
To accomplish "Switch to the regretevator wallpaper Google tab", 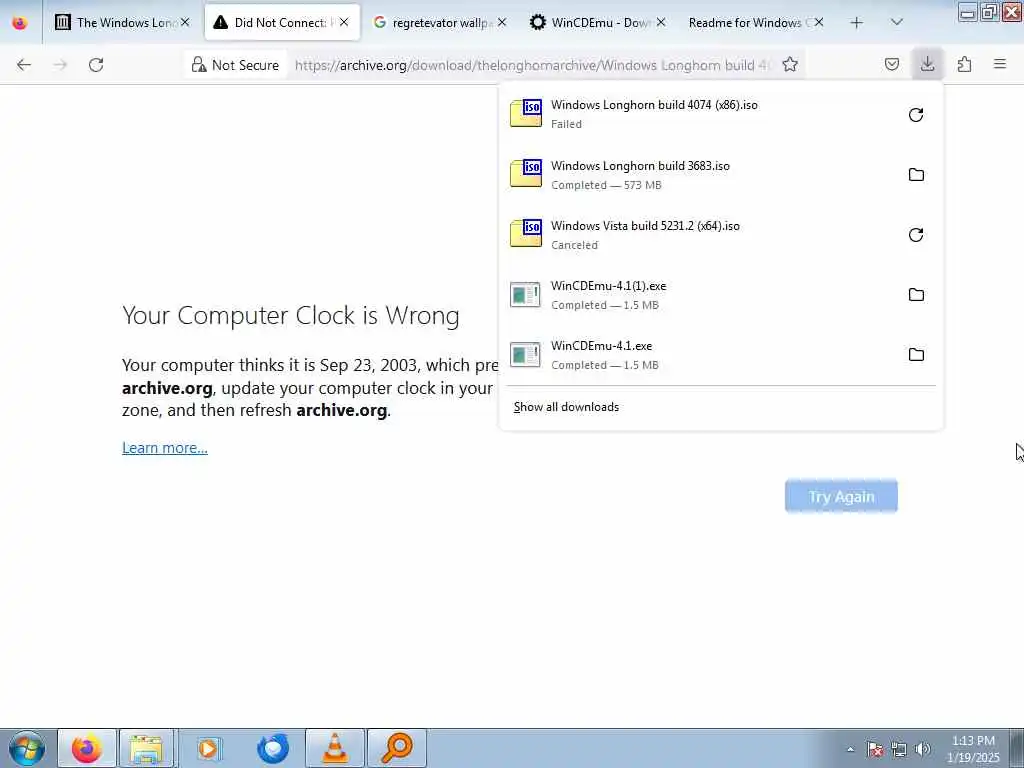I will [x=440, y=23].
